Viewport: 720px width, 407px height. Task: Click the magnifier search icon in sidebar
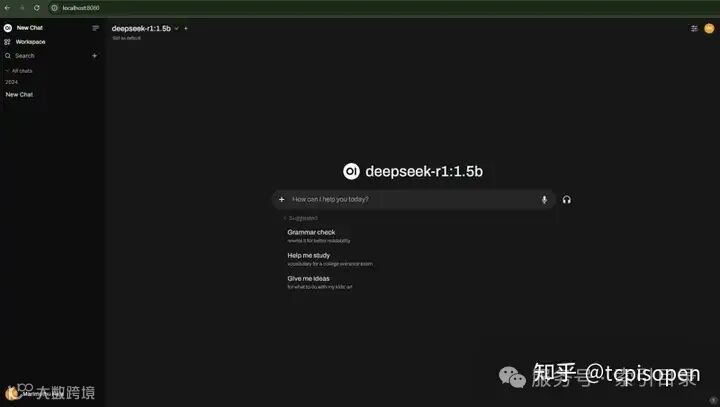click(8, 56)
